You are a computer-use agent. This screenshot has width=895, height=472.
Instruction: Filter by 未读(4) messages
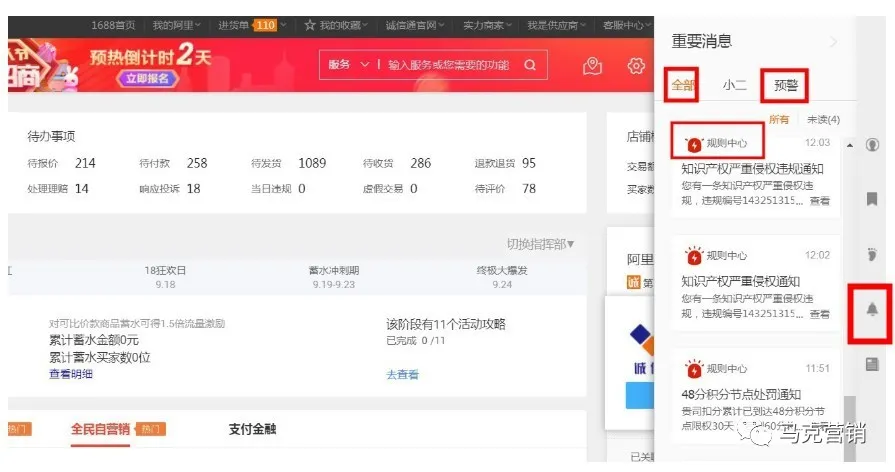tap(823, 119)
